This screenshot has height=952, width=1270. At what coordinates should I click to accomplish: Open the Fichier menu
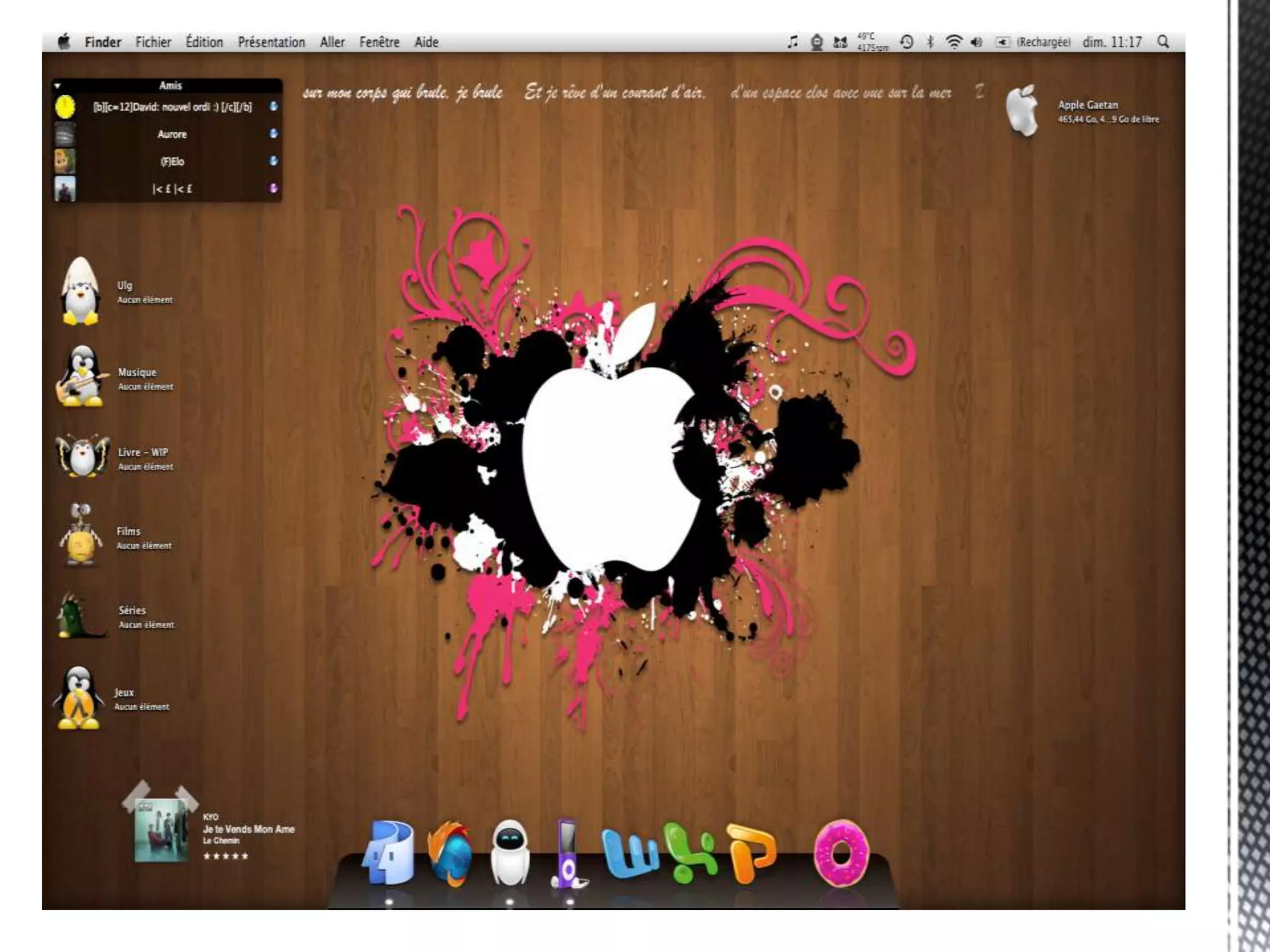153,42
